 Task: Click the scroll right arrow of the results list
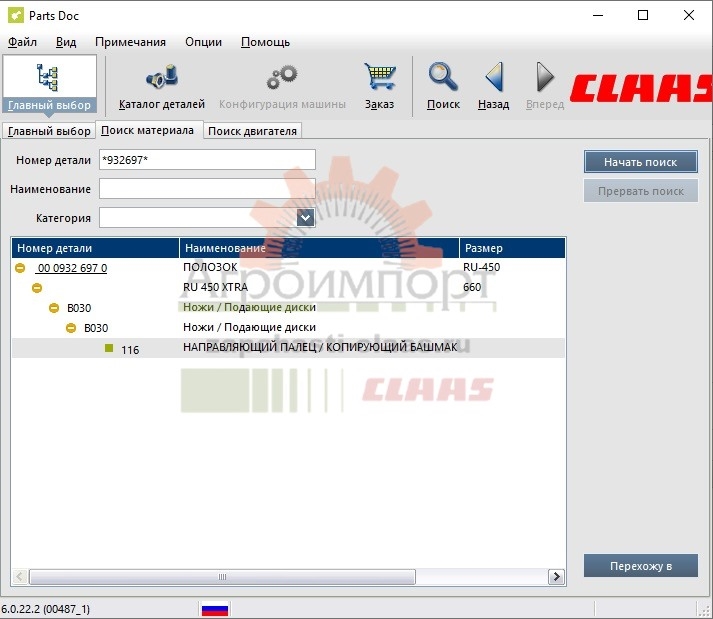556,577
